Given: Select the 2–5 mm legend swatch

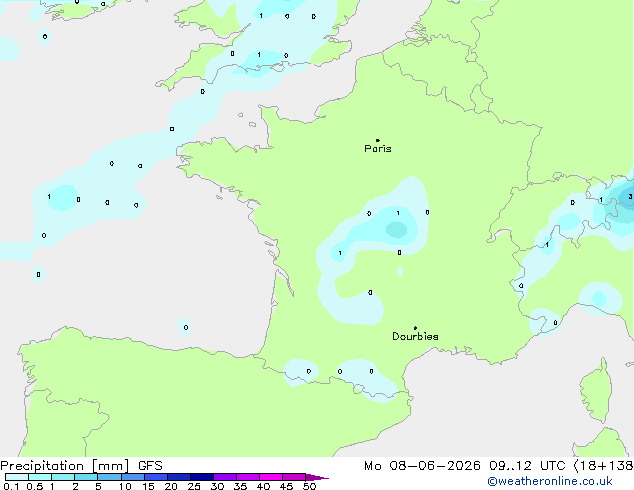Looking at the screenshot, I should point(86,477).
